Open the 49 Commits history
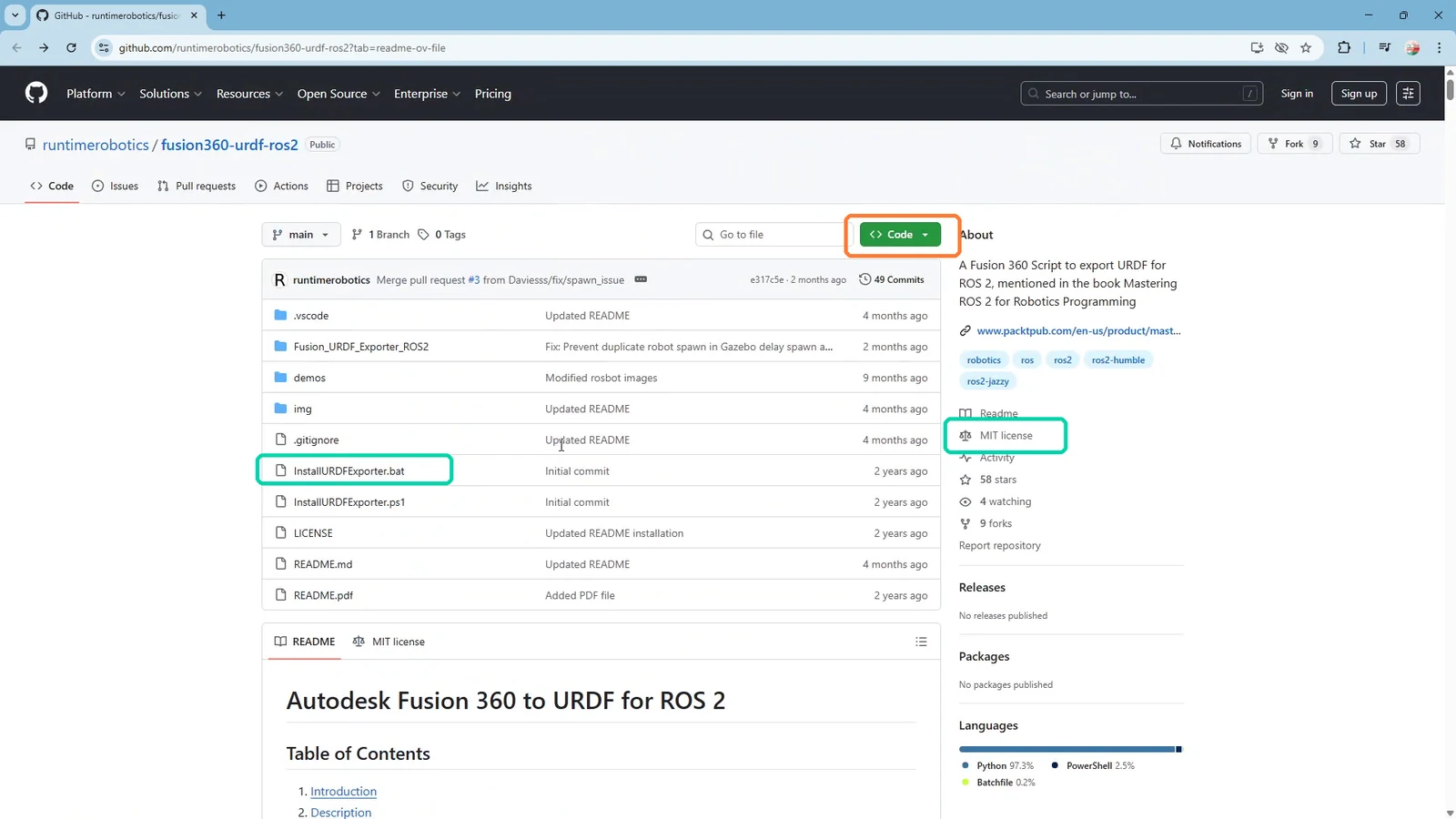This screenshot has height=819, width=1456. (x=892, y=279)
